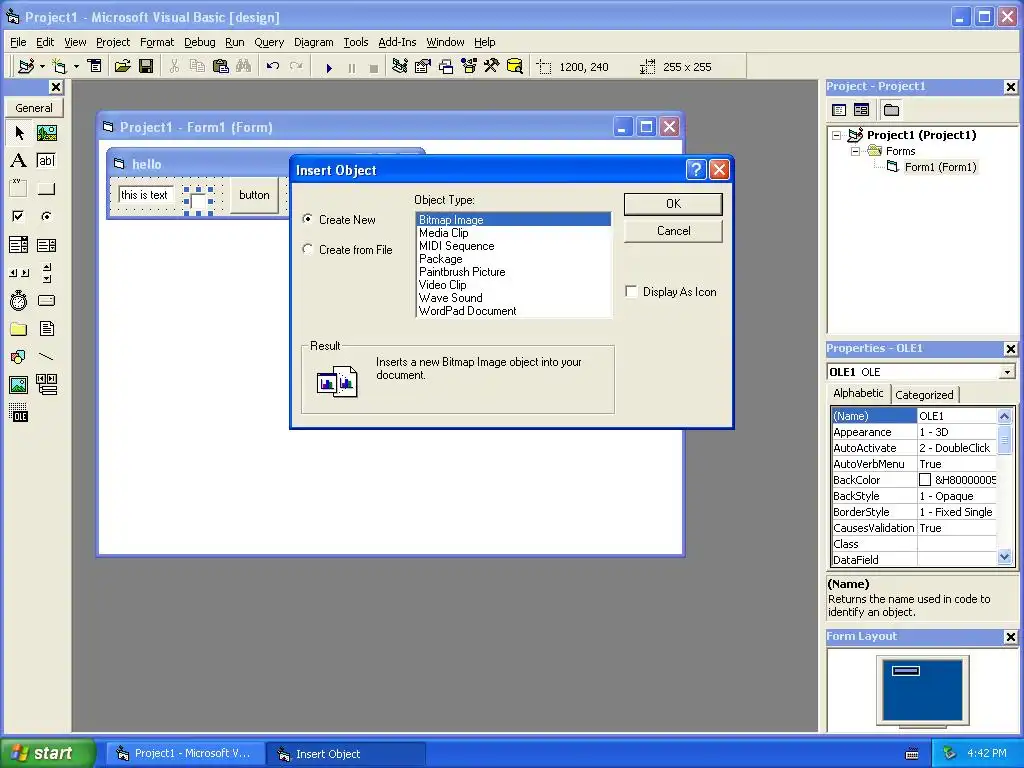
Task: Confirm the Insert Object dialog with OK
Action: tap(673, 204)
